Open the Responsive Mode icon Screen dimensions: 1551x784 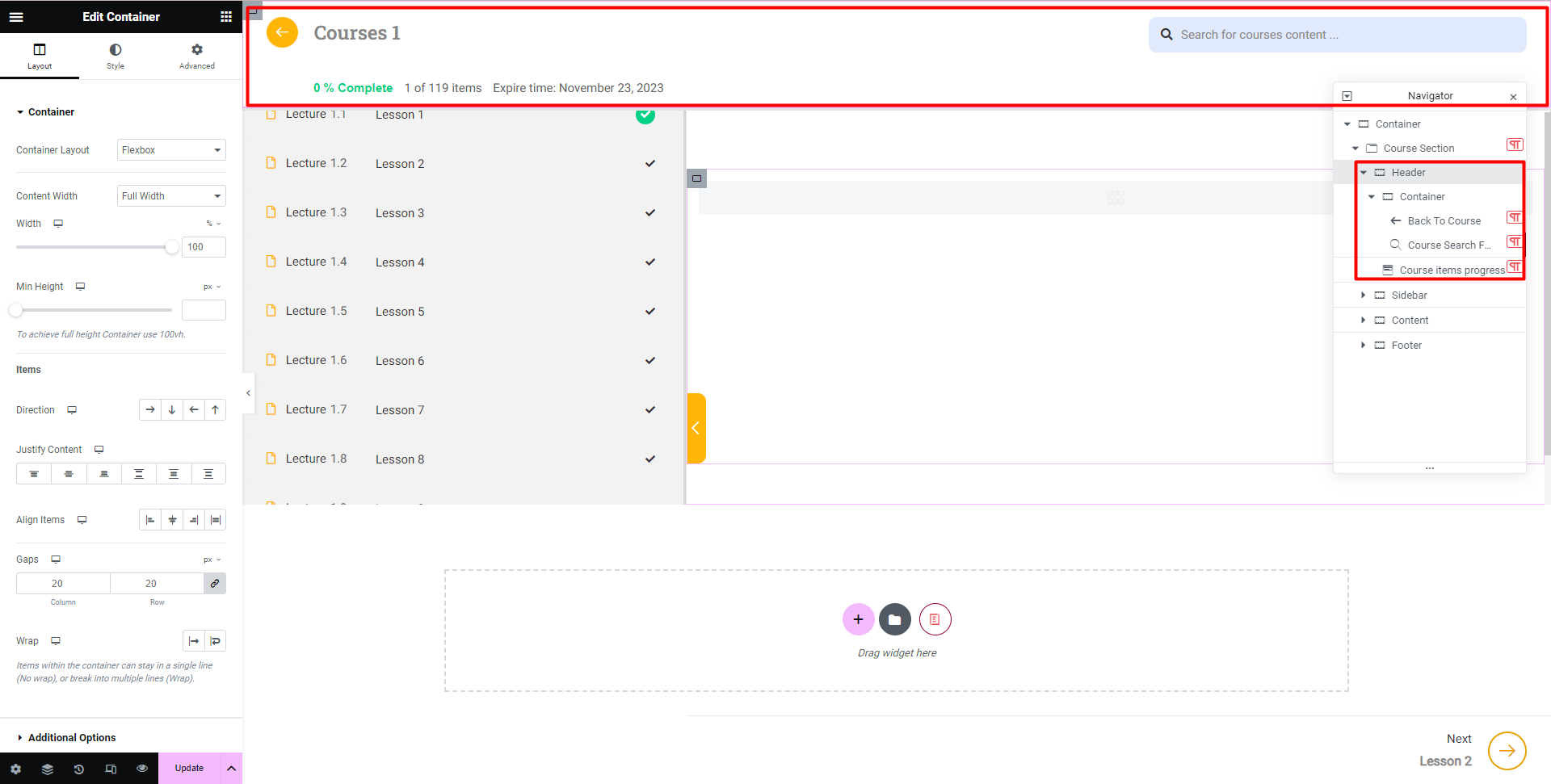click(x=111, y=769)
